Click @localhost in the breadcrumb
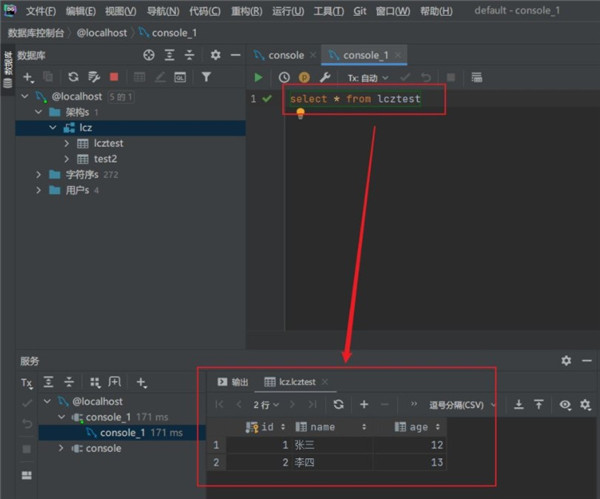Image resolution: width=600 pixels, height=499 pixels. [x=102, y=33]
